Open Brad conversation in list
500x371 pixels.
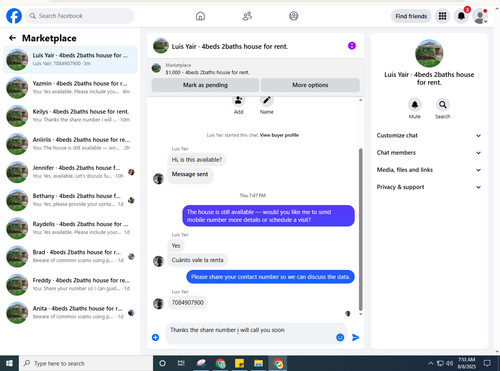(70, 256)
